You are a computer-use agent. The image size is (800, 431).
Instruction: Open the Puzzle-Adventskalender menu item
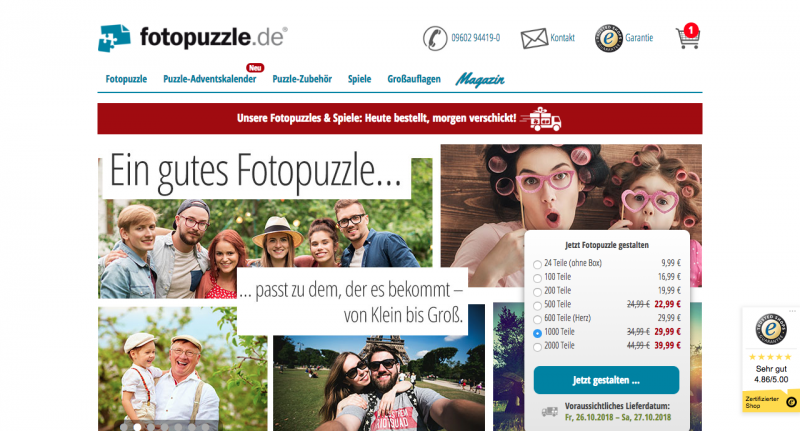tap(210, 79)
